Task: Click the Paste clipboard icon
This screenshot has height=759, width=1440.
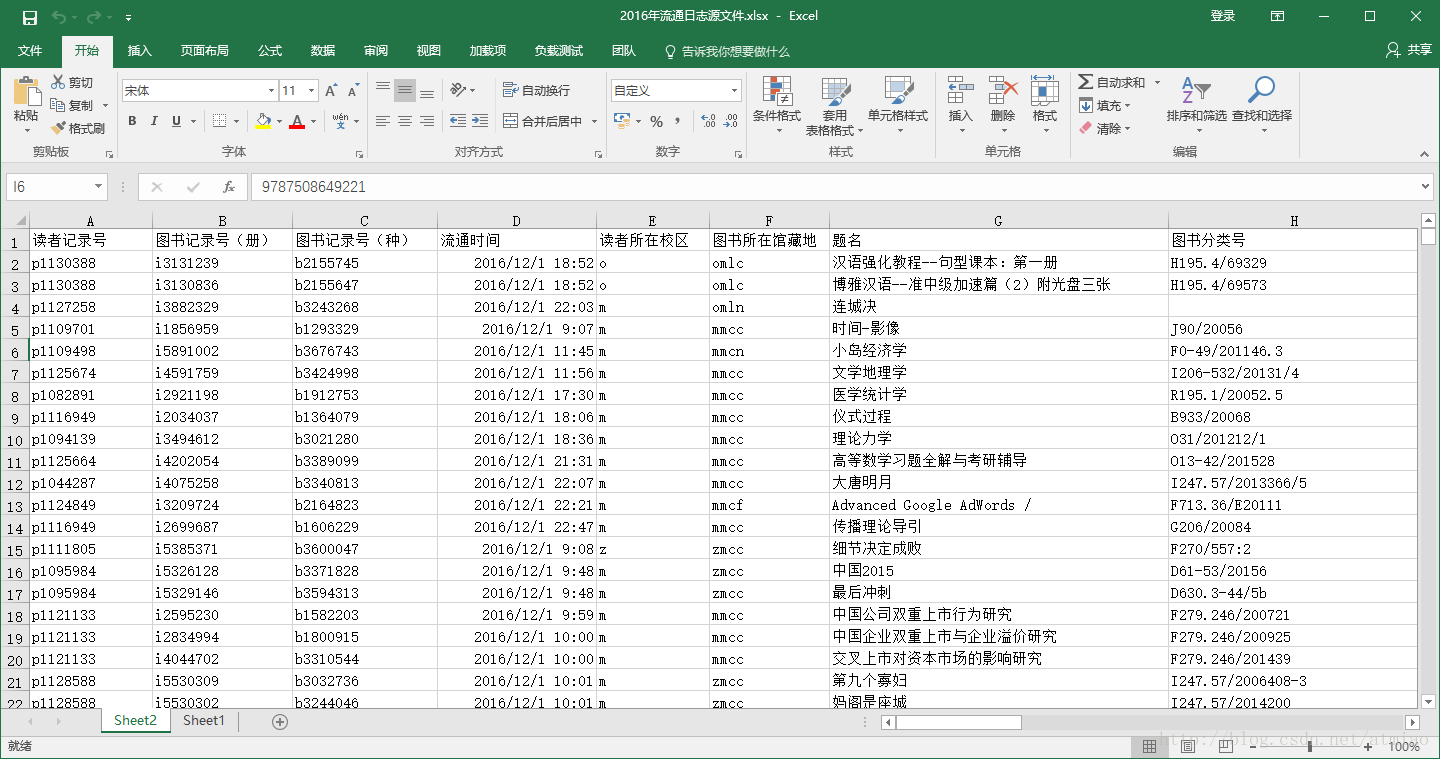Action: (26, 92)
